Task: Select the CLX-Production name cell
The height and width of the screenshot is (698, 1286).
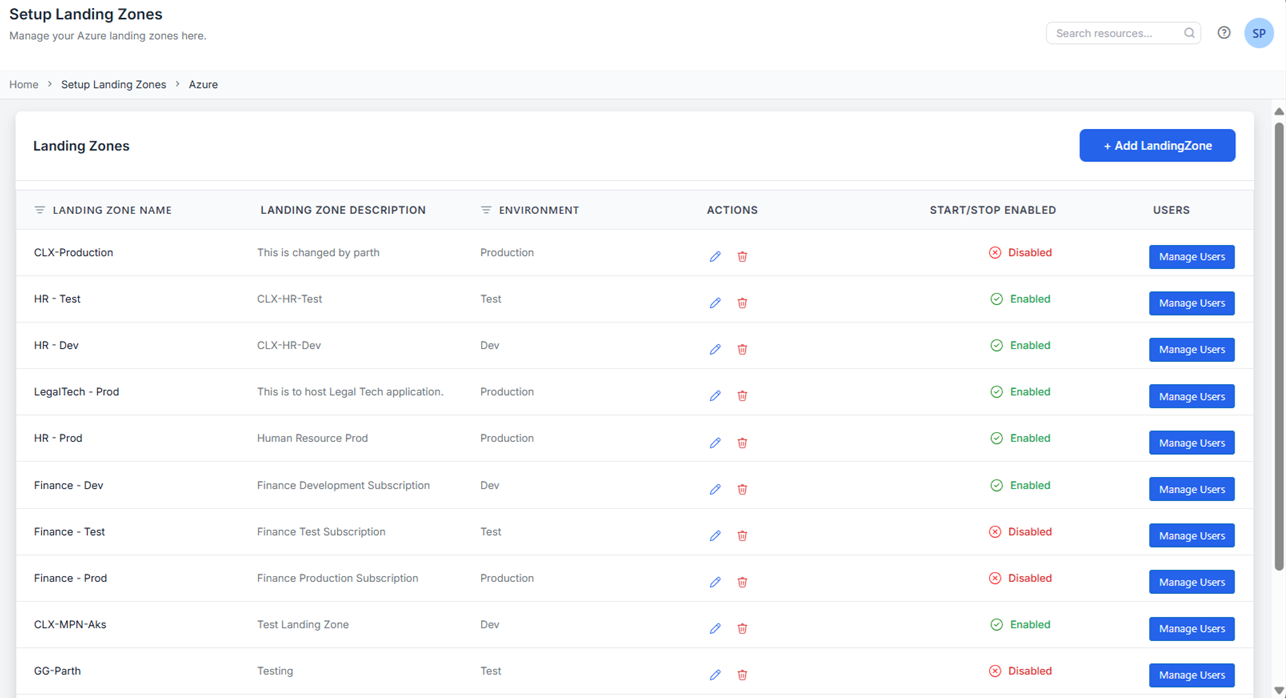Action: pos(73,253)
